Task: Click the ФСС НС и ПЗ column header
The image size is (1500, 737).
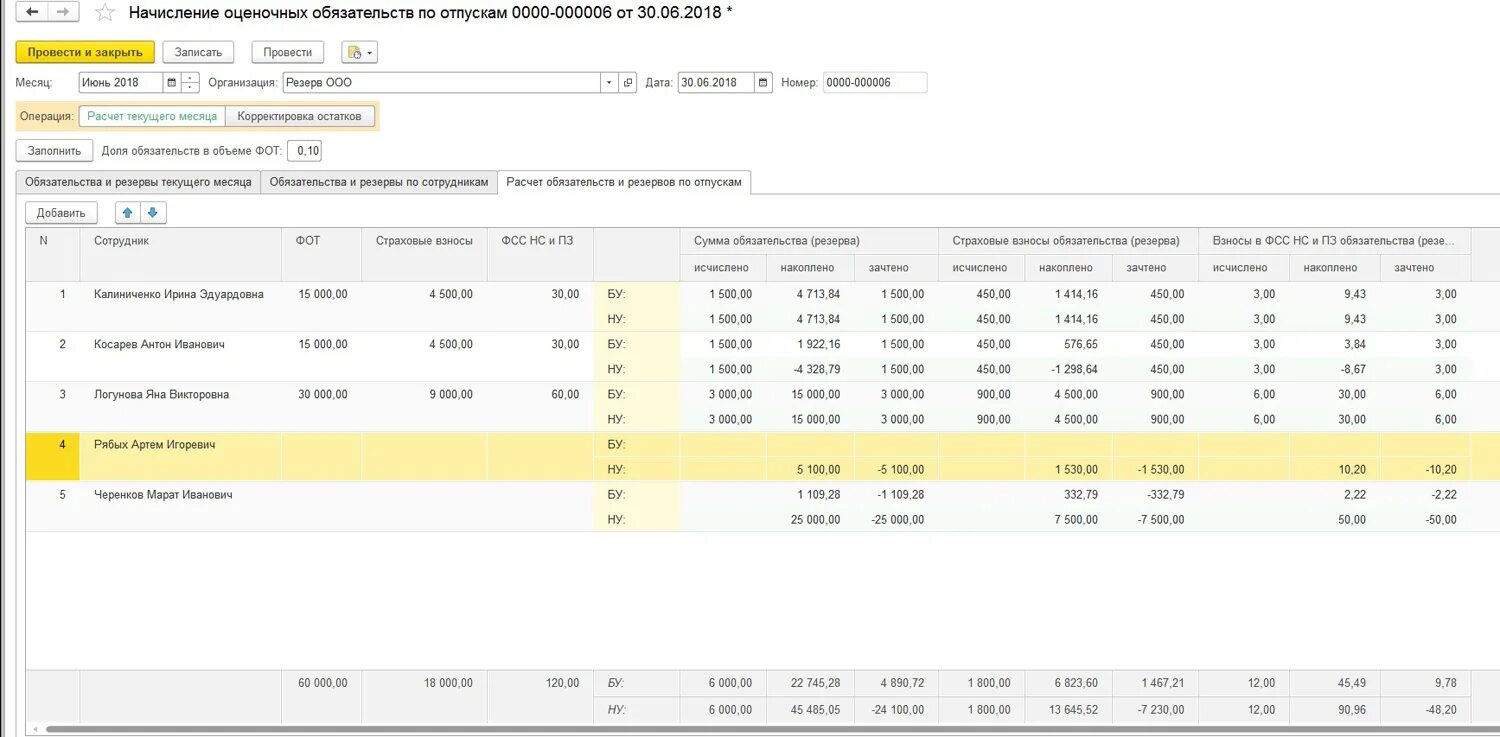Action: click(540, 254)
